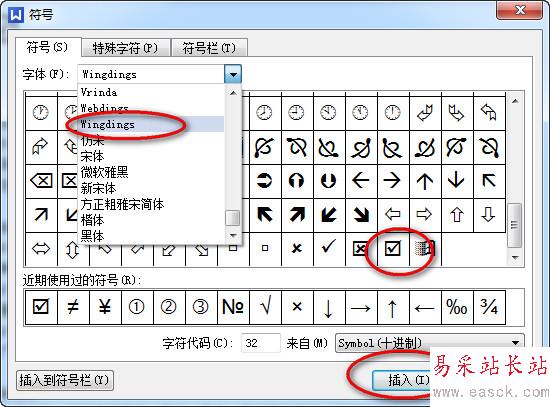Image resolution: width=550 pixels, height=407 pixels.
Task: Choose Wingdings in the font list
Action: pos(151,124)
